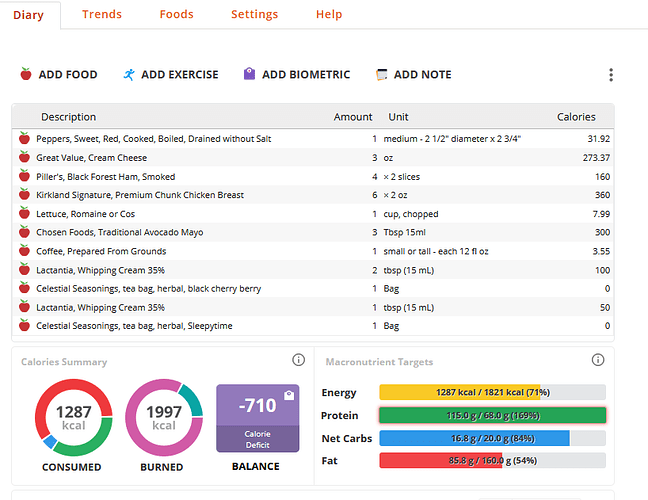Select 'Celestial Seasonings, tea bag, herbal, Sleepytime' entry
This screenshot has width=648, height=500.
[x=134, y=326]
